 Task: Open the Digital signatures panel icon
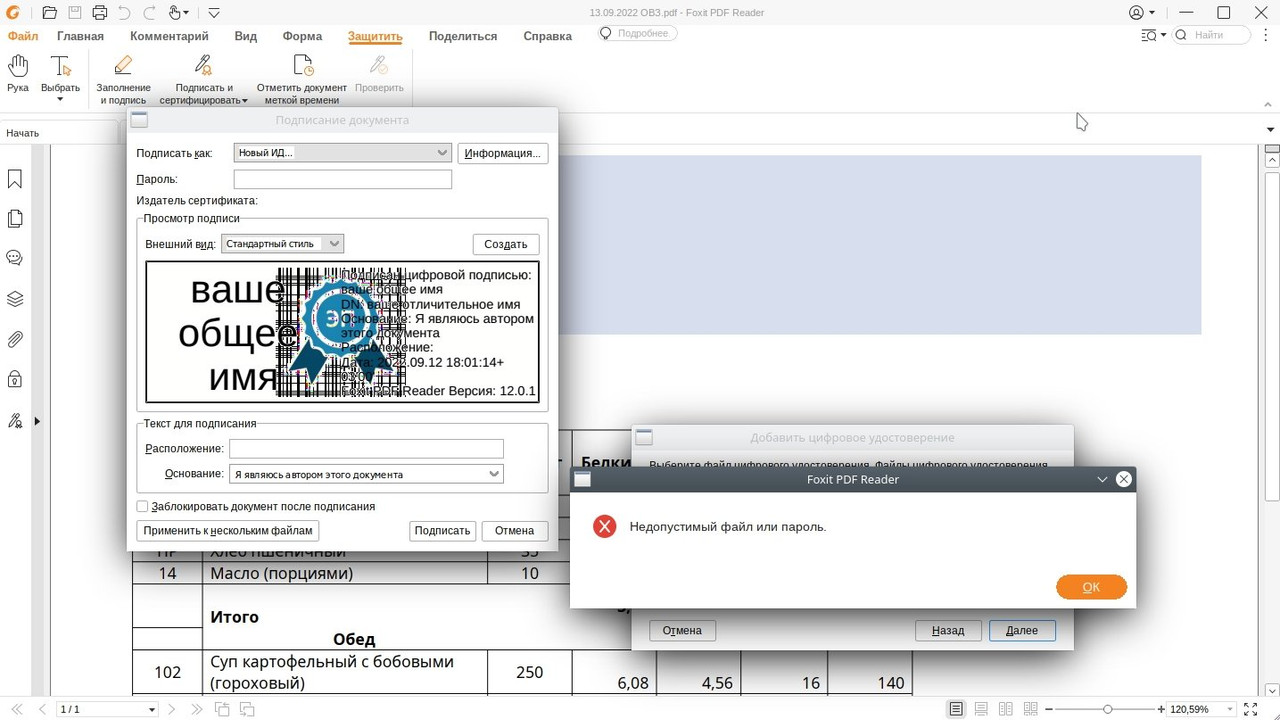(15, 421)
